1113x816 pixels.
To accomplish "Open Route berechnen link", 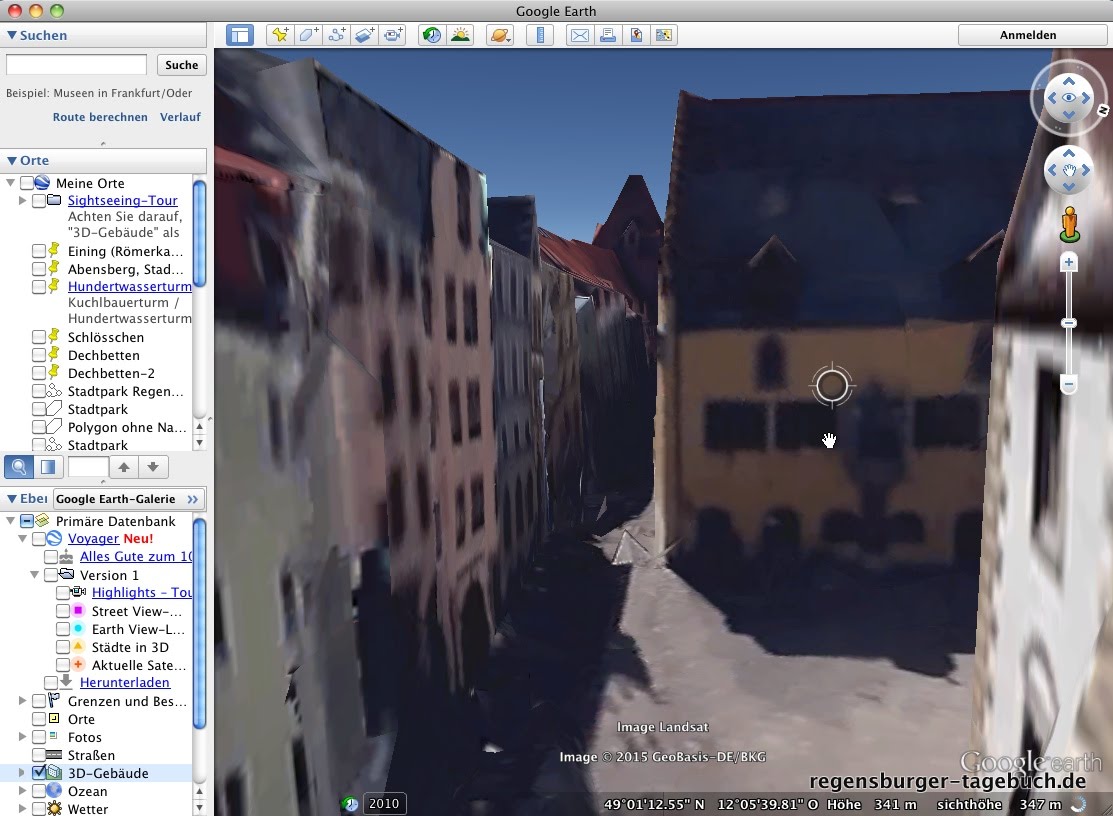I will click(100, 117).
